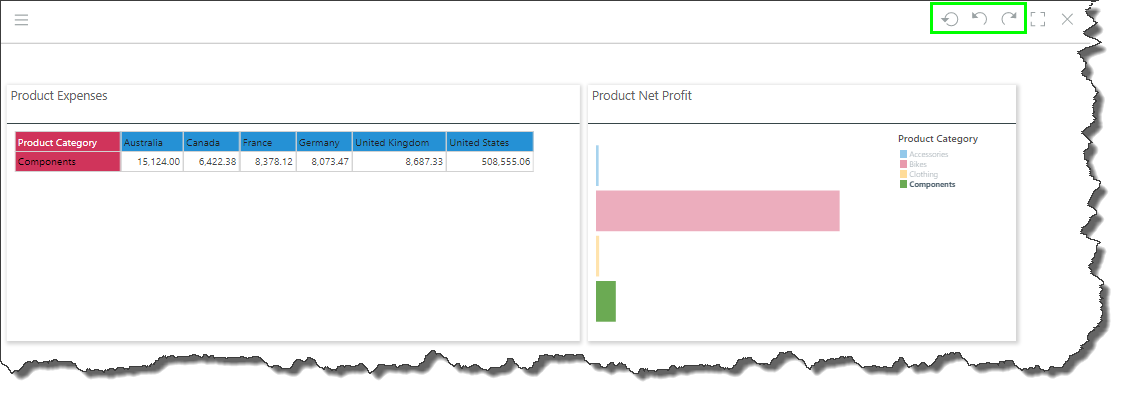Click the Product Category column header
This screenshot has width=1125, height=398.
pos(68,142)
